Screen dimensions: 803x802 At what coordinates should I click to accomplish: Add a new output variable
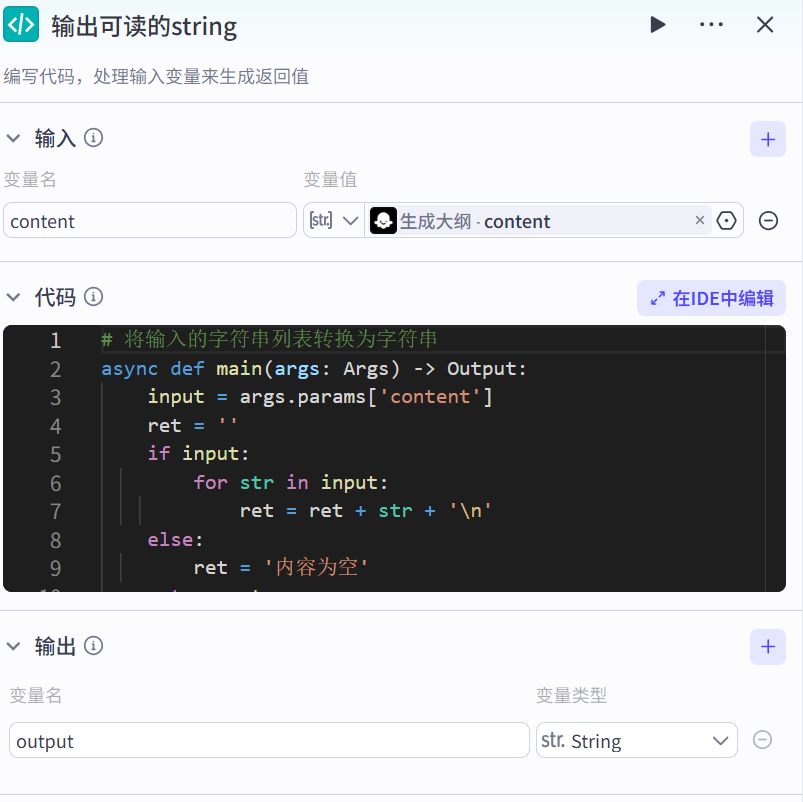(x=767, y=647)
